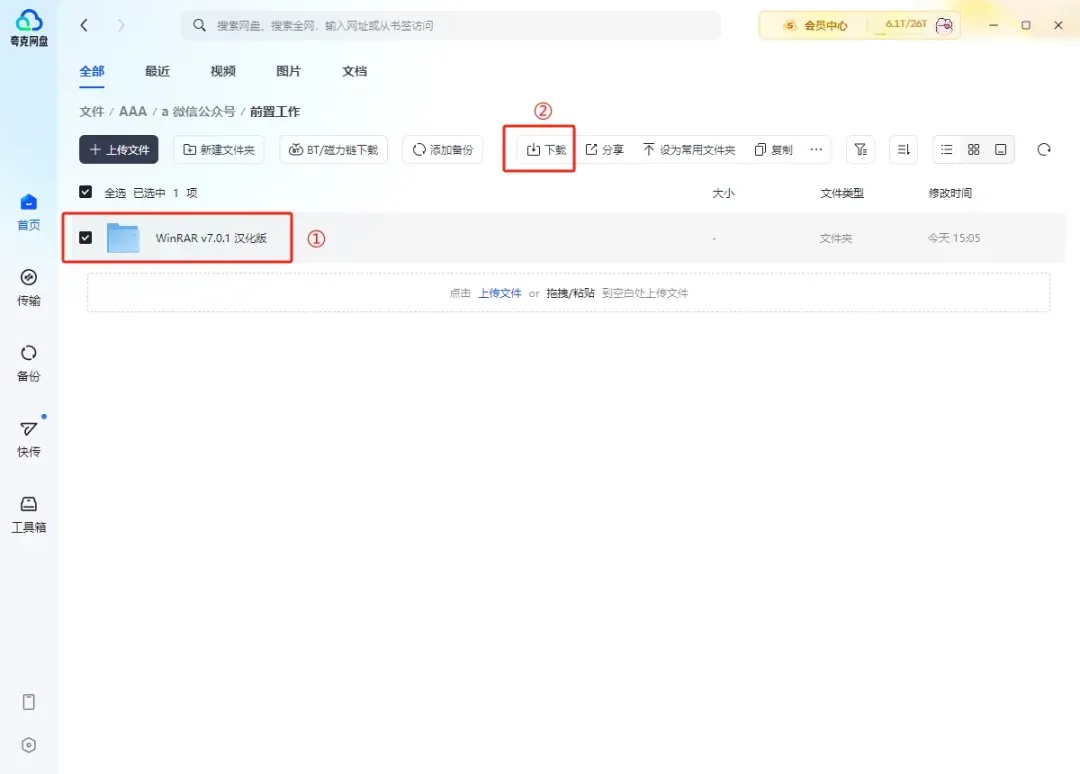This screenshot has width=1080, height=774.
Task: Open BT/磁力链下载 magnet download
Action: click(x=333, y=149)
